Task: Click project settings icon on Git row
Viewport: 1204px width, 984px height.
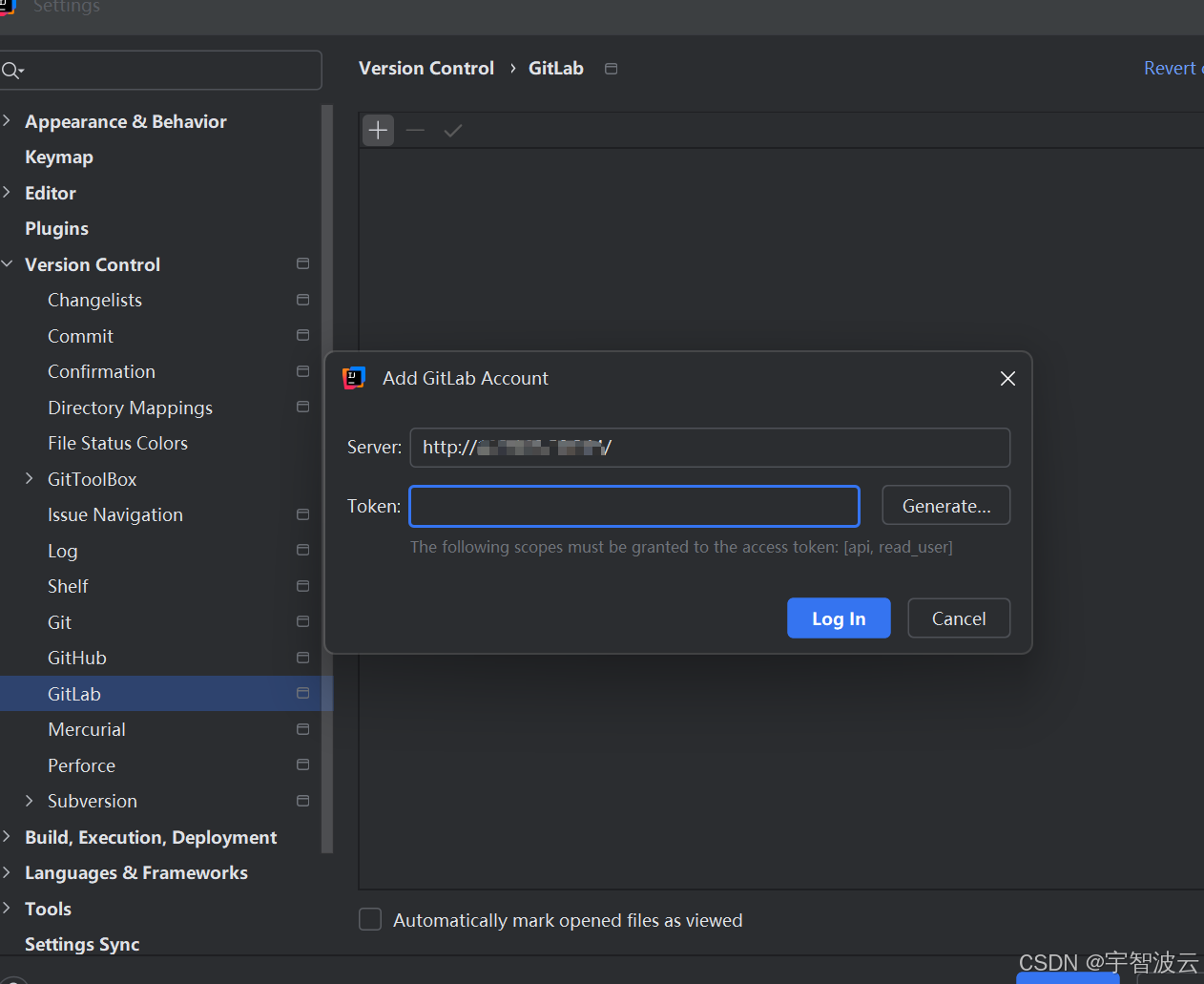Action: 303,621
